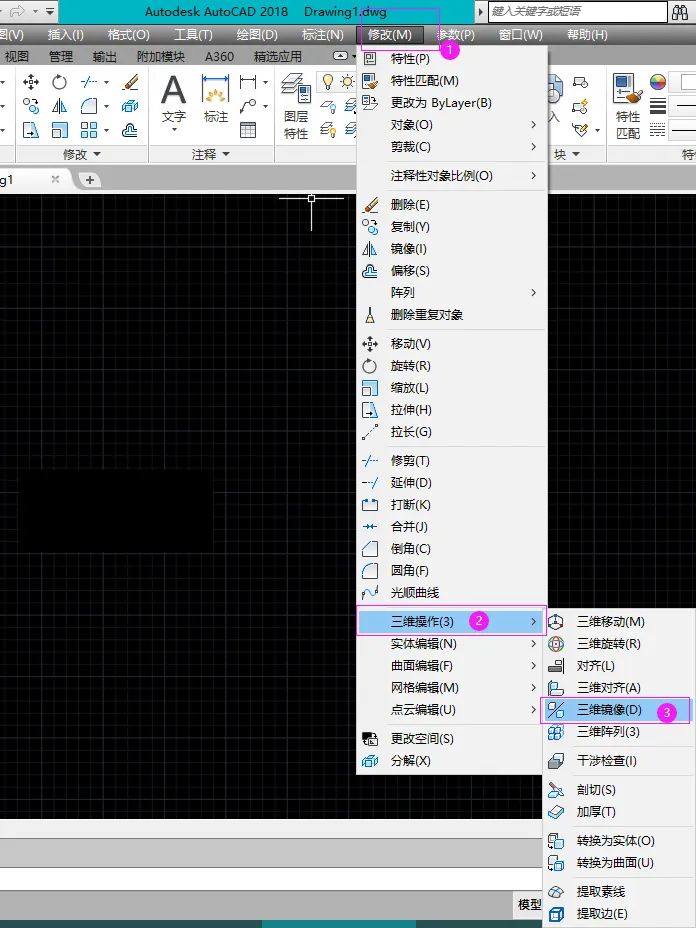This screenshot has width=696, height=928.
Task: Expand the 注释 panel dropdown
Action: 225,154
